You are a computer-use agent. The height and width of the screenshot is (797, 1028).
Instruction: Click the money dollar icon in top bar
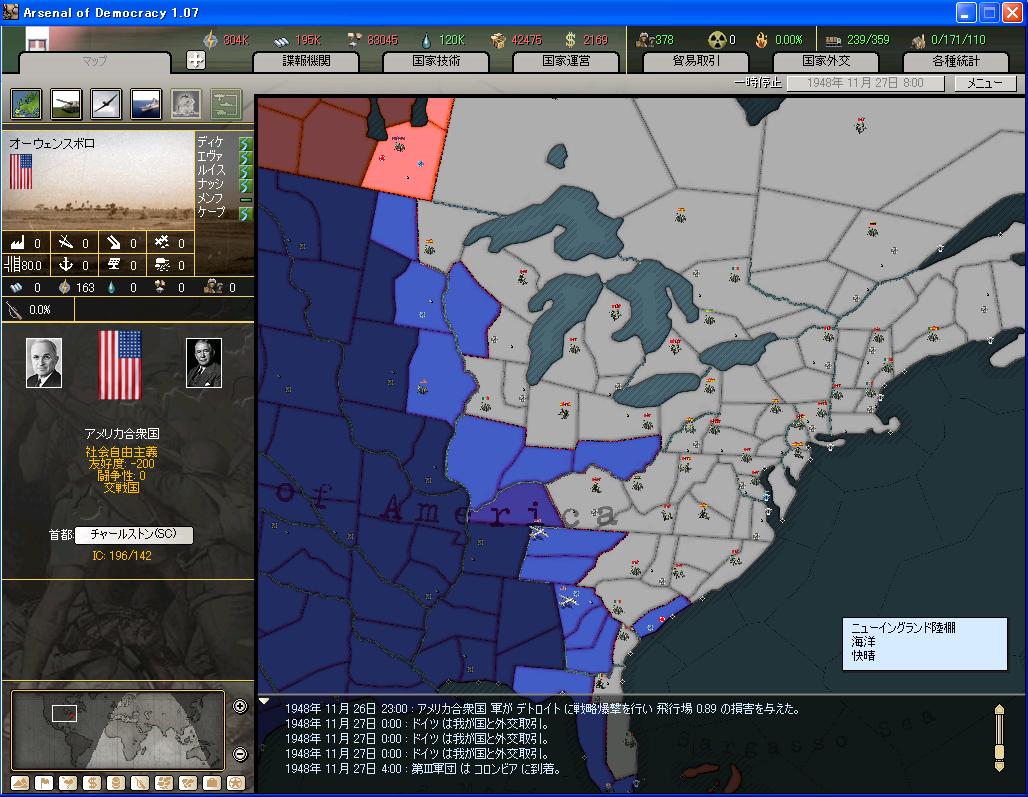tap(570, 40)
